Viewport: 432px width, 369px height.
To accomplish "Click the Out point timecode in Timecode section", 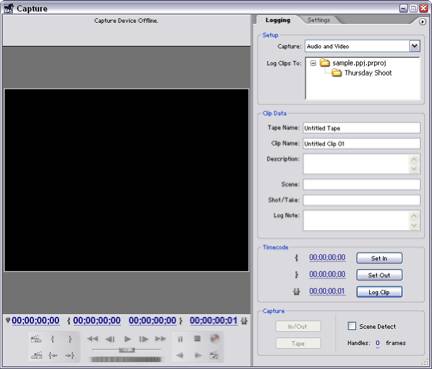I will click(x=327, y=274).
